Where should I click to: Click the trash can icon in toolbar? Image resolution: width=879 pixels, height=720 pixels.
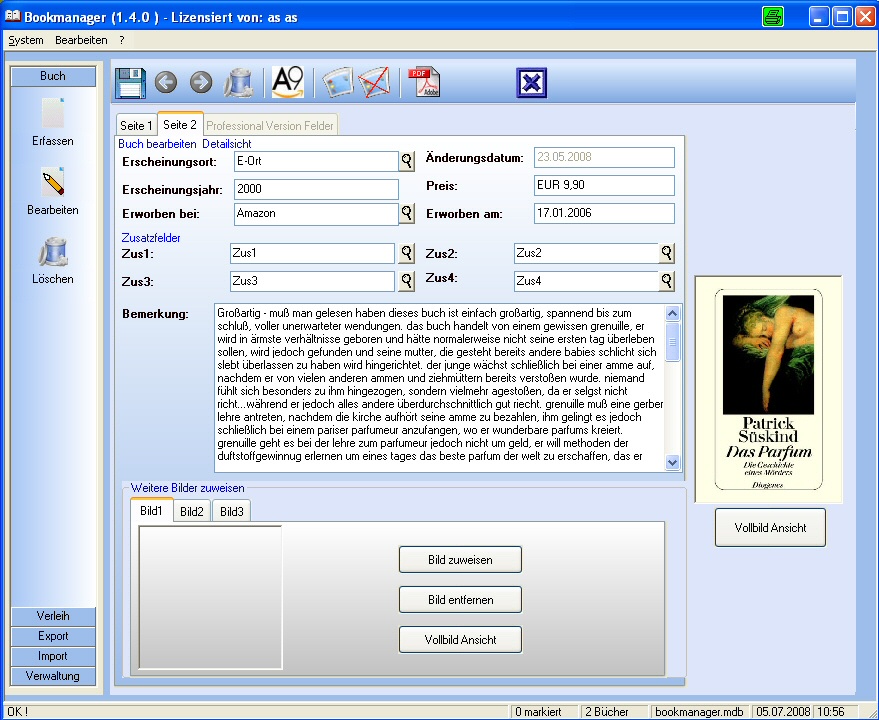pyautogui.click(x=238, y=82)
